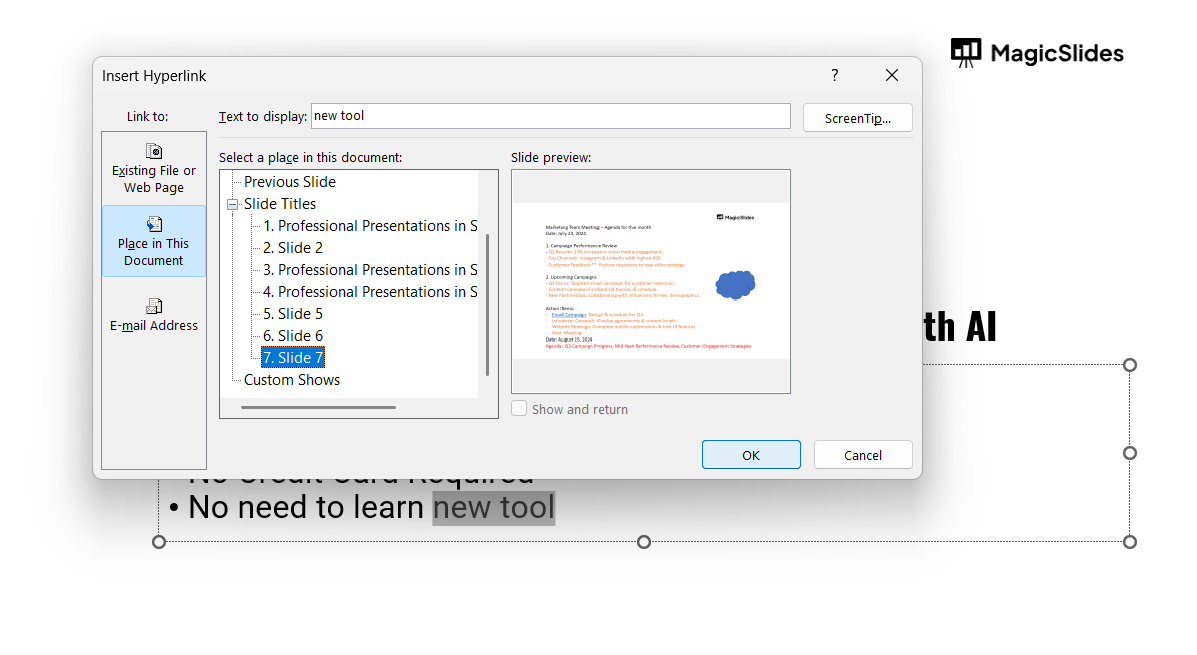Screen dimensions: 1197x655
Task: Click the vertical scrollbar of the place list
Action: (487, 305)
